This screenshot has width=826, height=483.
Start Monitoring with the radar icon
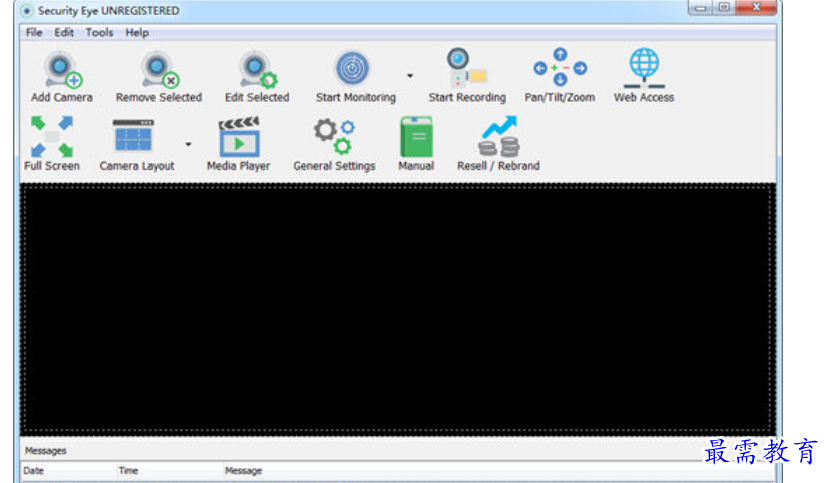point(352,68)
